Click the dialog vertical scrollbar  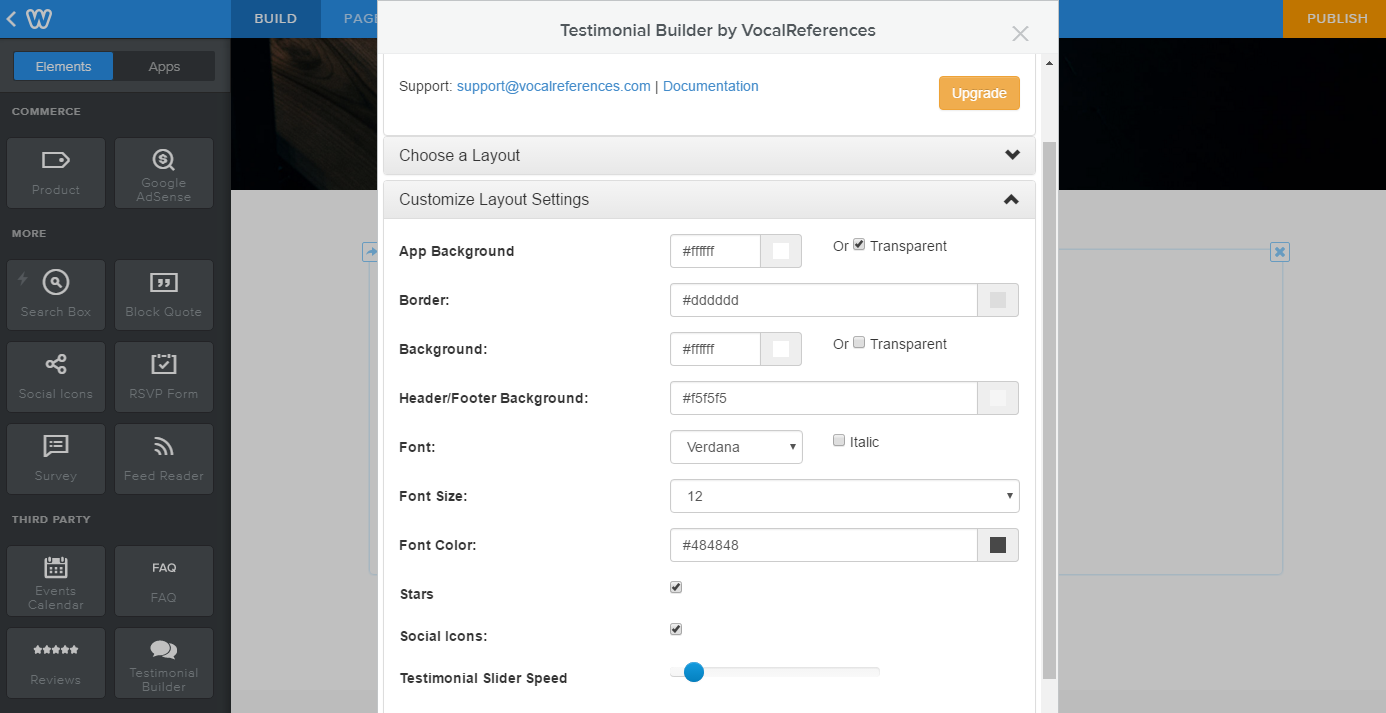(1049, 410)
